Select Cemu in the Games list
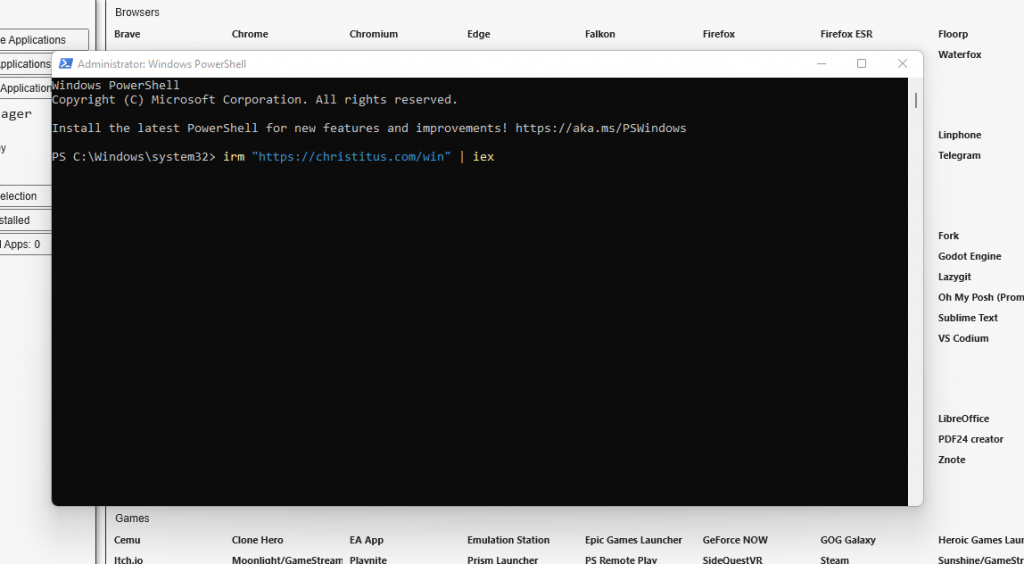This screenshot has height=564, width=1024. pyautogui.click(x=127, y=540)
